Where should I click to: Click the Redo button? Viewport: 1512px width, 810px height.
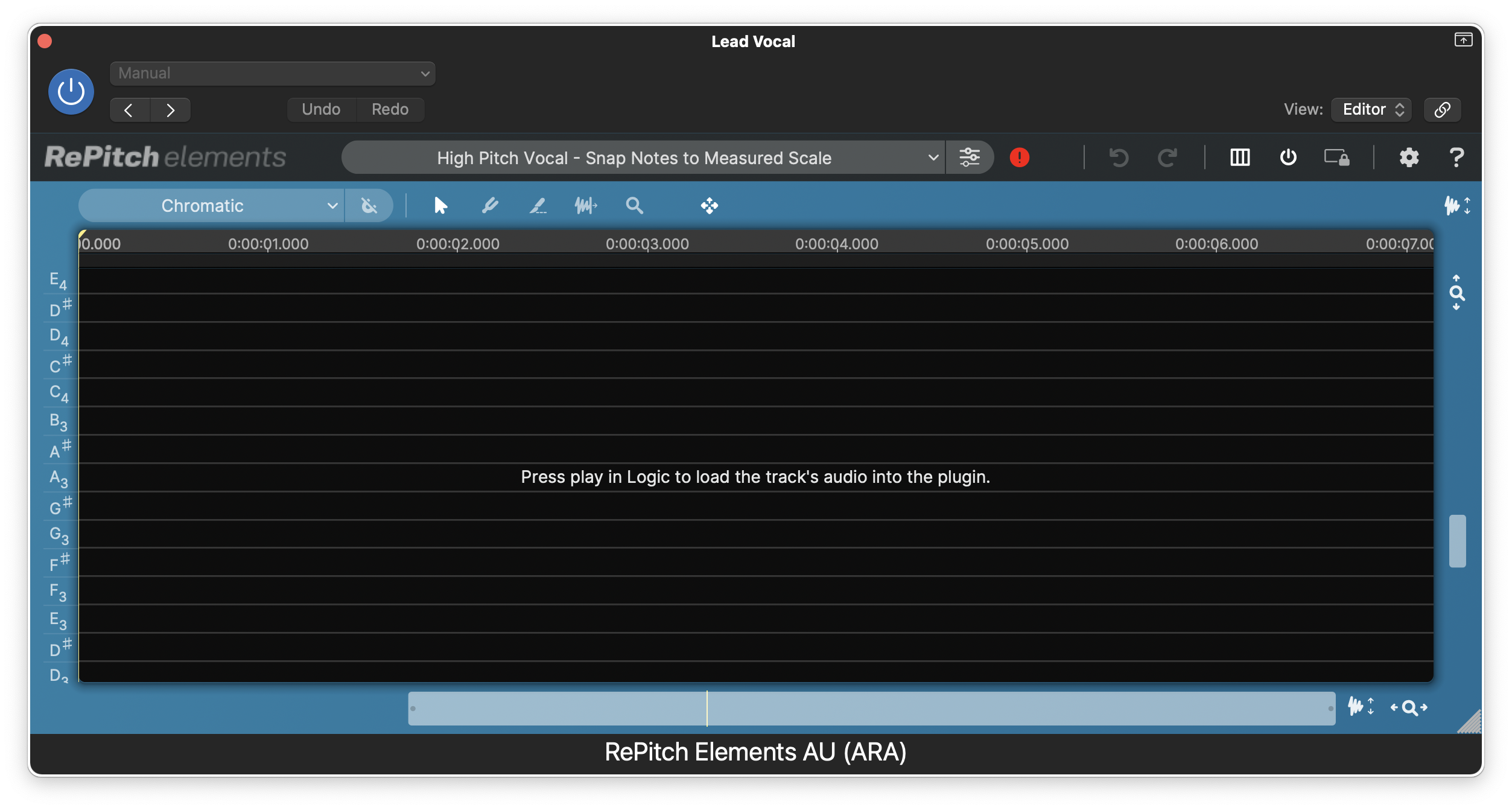[x=390, y=109]
